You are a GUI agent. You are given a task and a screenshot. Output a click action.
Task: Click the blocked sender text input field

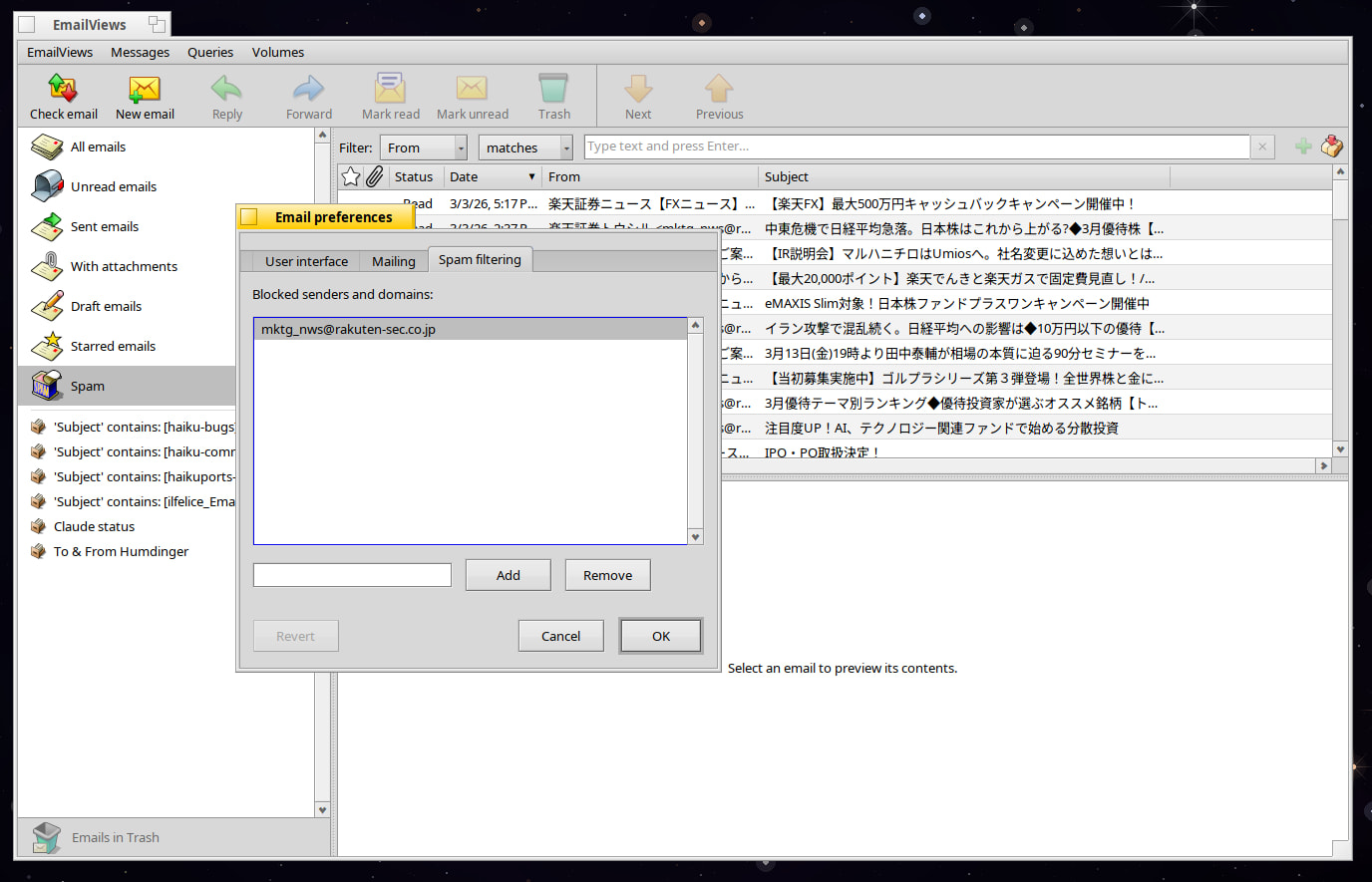[x=352, y=575]
